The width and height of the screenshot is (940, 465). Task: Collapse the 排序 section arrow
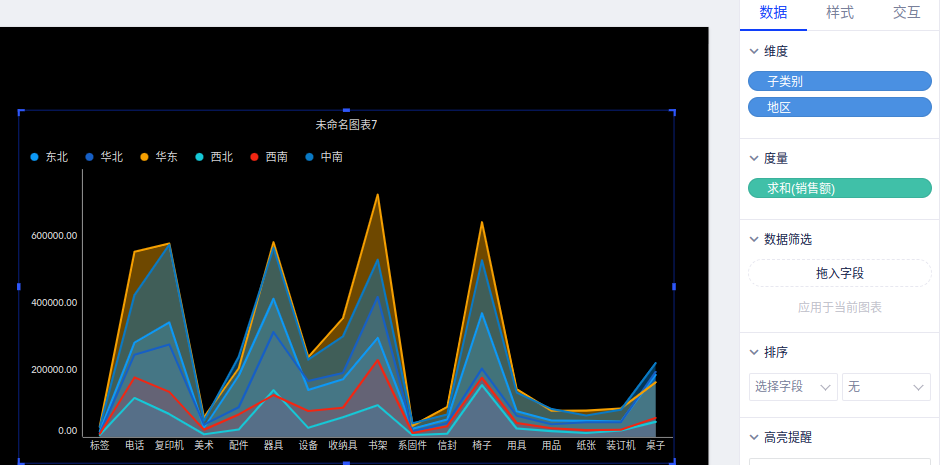754,352
